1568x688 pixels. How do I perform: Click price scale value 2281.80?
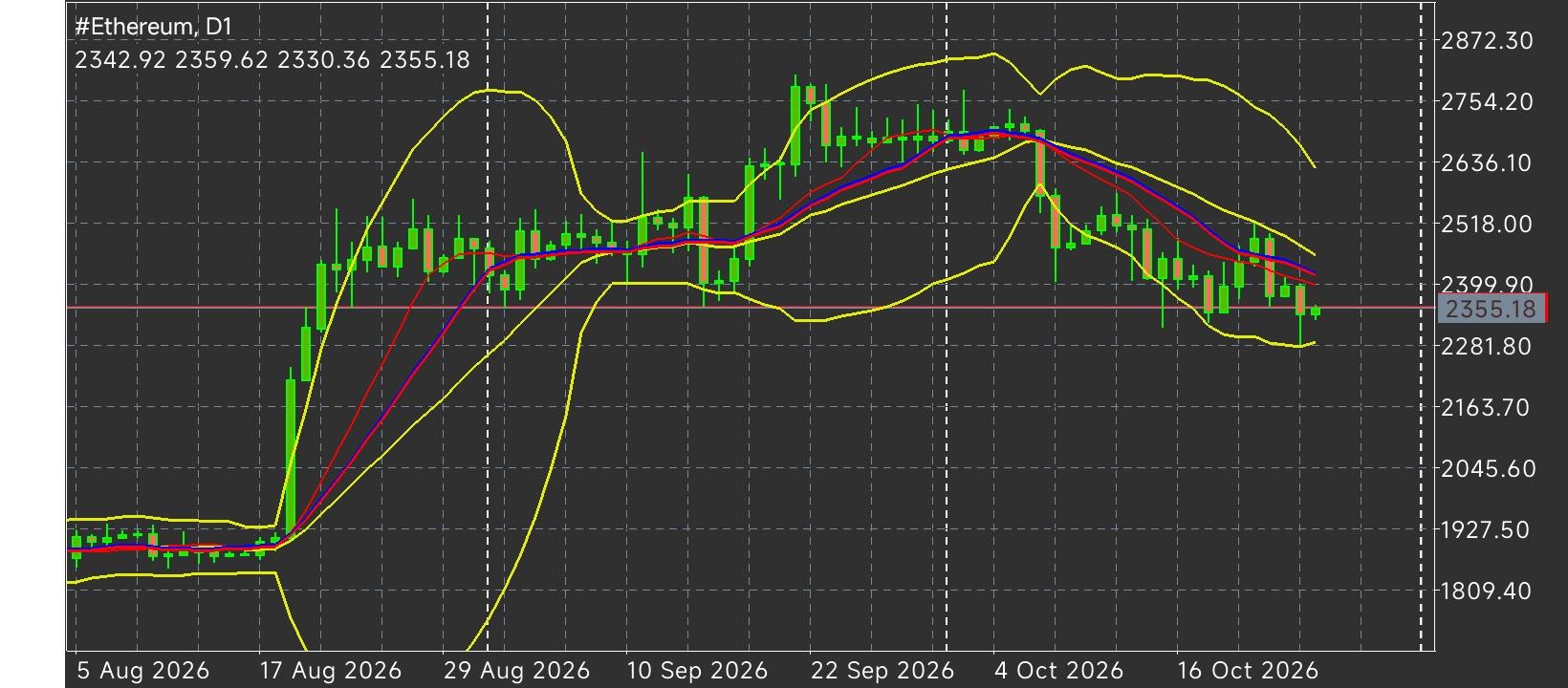1487,347
